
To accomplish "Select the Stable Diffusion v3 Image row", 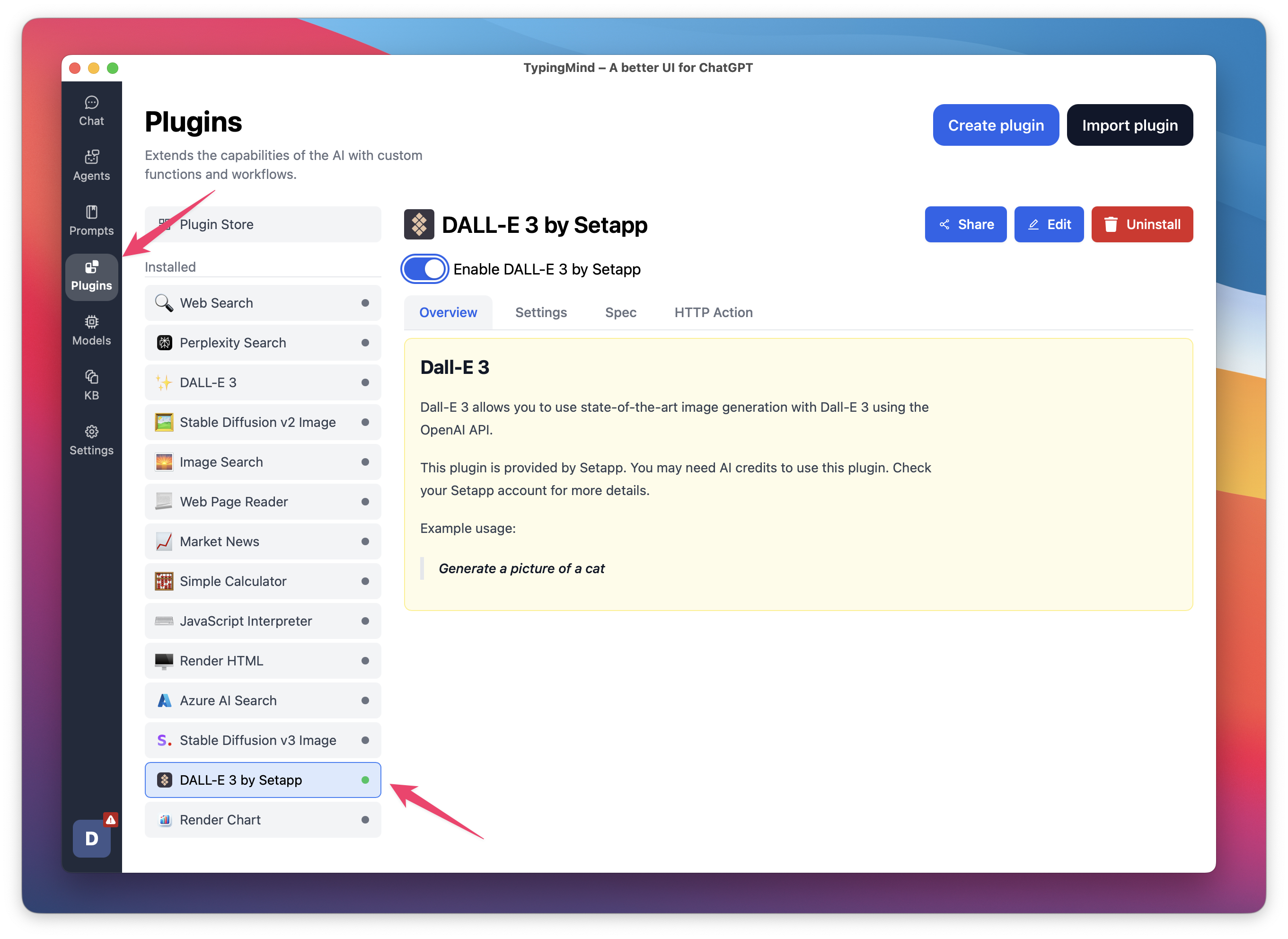I will 263,741.
